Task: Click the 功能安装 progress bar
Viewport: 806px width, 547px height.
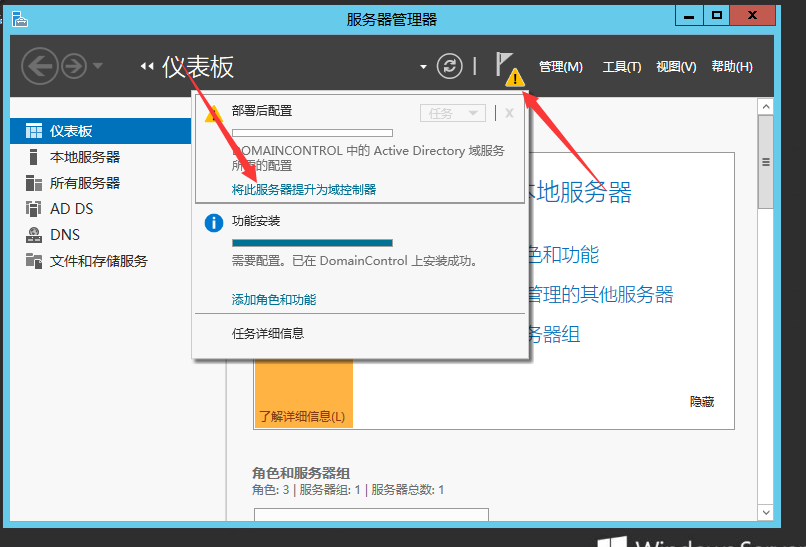Action: tap(313, 243)
